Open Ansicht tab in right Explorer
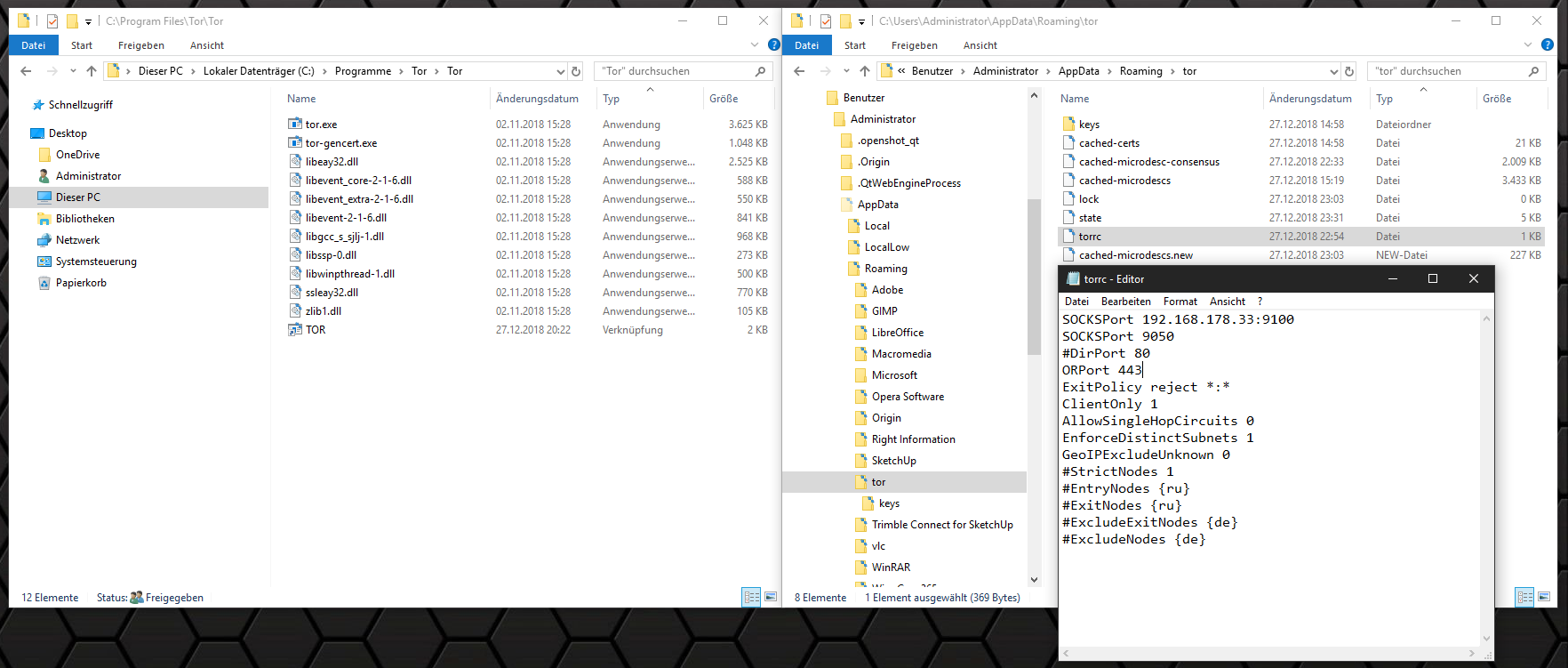The width and height of the screenshot is (1568, 668). click(x=980, y=45)
